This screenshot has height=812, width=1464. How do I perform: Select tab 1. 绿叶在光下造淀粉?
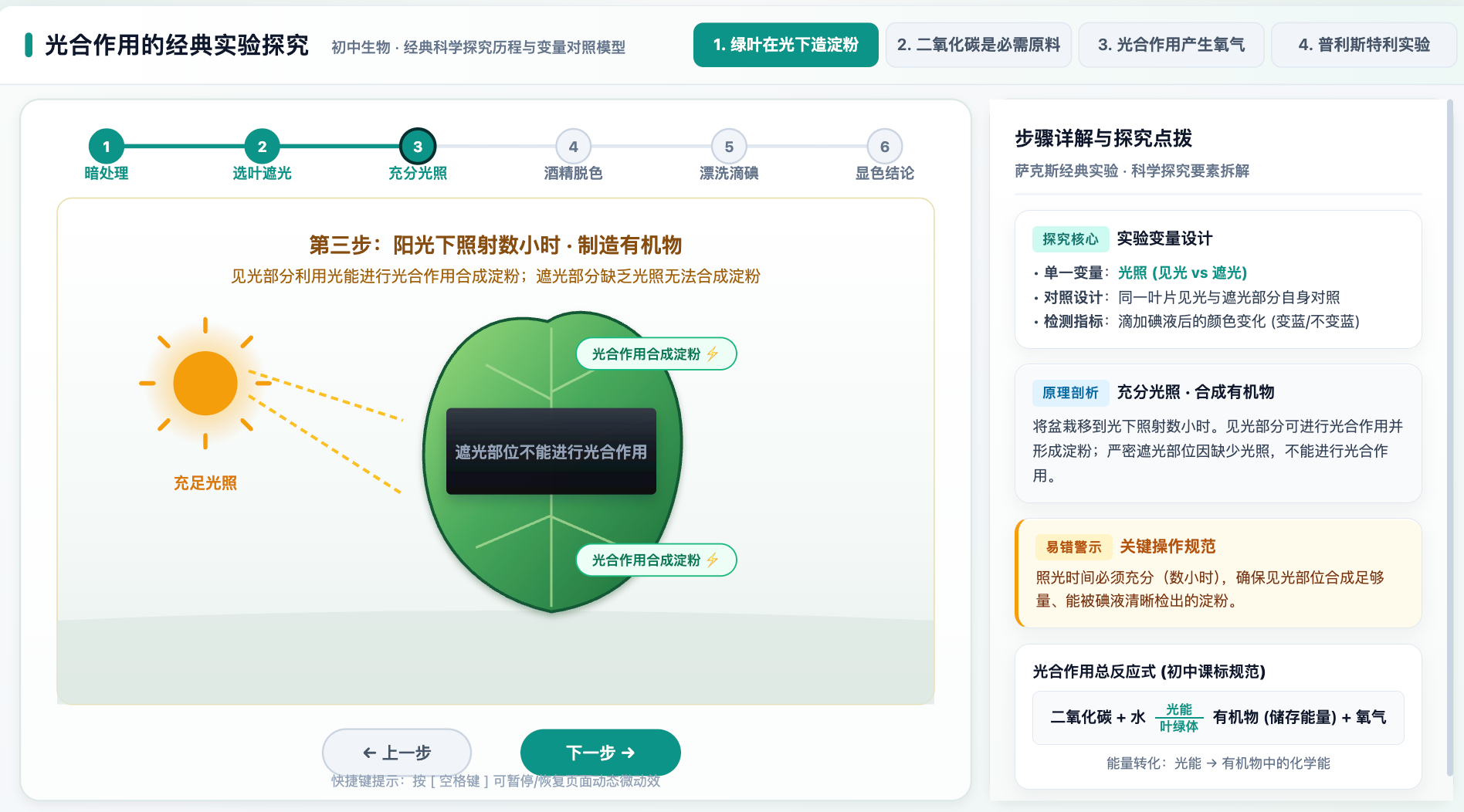coord(785,45)
